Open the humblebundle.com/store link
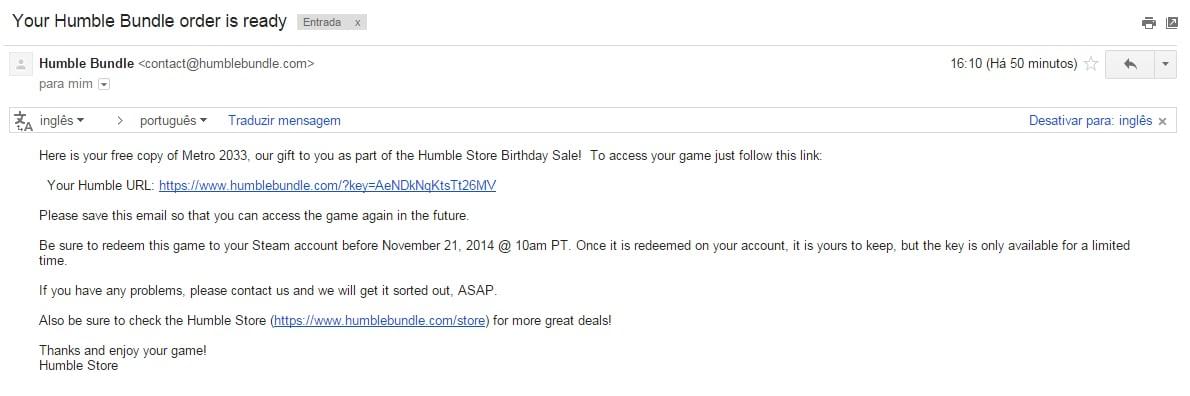The image size is (1190, 396). click(379, 321)
